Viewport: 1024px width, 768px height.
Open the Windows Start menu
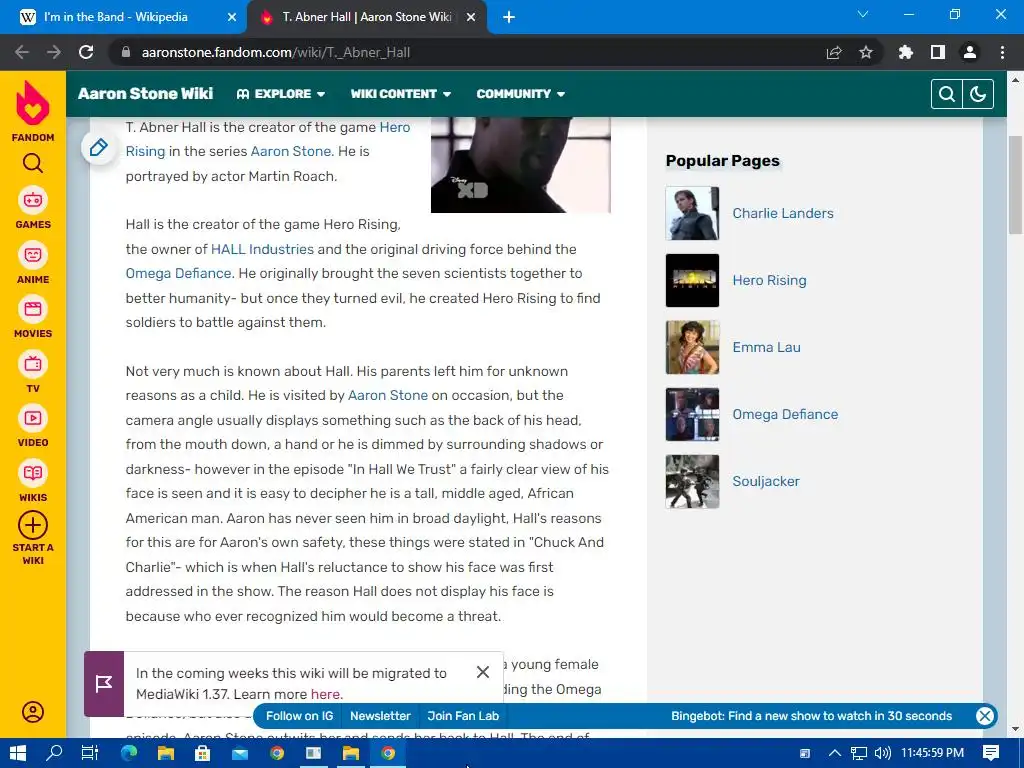pyautogui.click(x=18, y=753)
